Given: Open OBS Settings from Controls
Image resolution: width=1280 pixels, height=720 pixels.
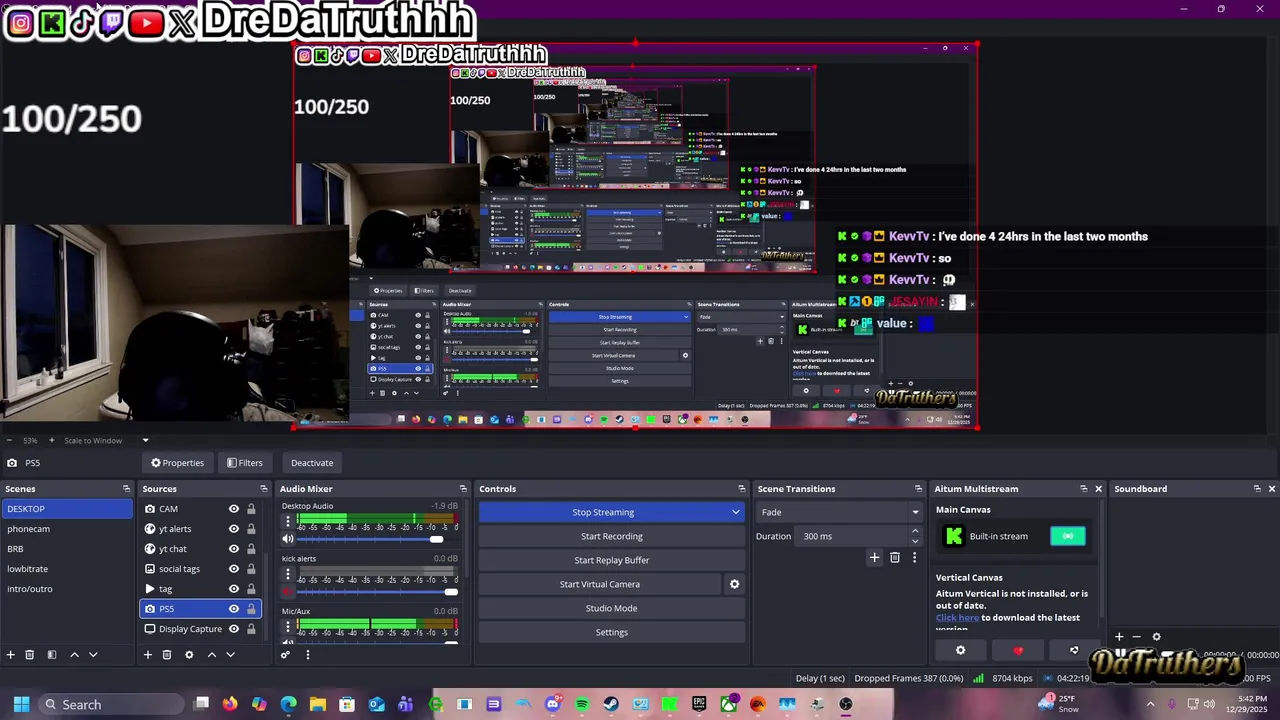Looking at the screenshot, I should click(x=611, y=632).
